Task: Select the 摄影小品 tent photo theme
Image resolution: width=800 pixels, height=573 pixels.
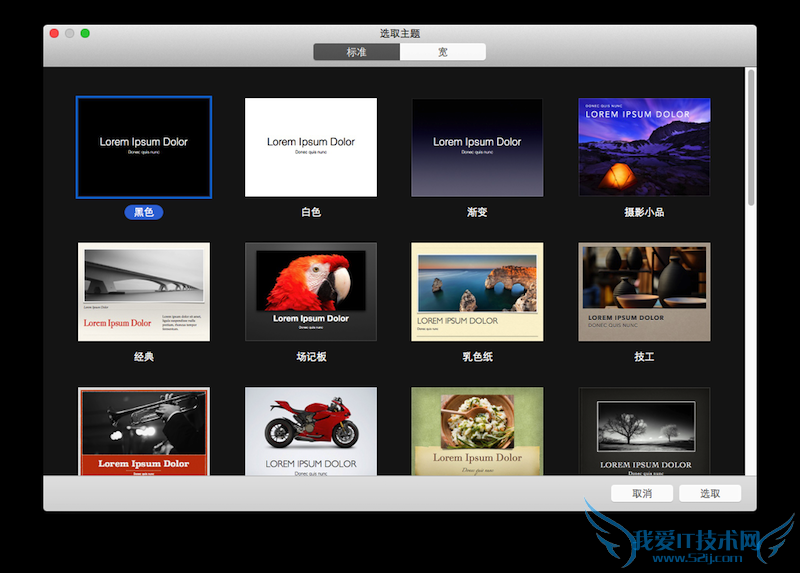Action: pos(644,147)
